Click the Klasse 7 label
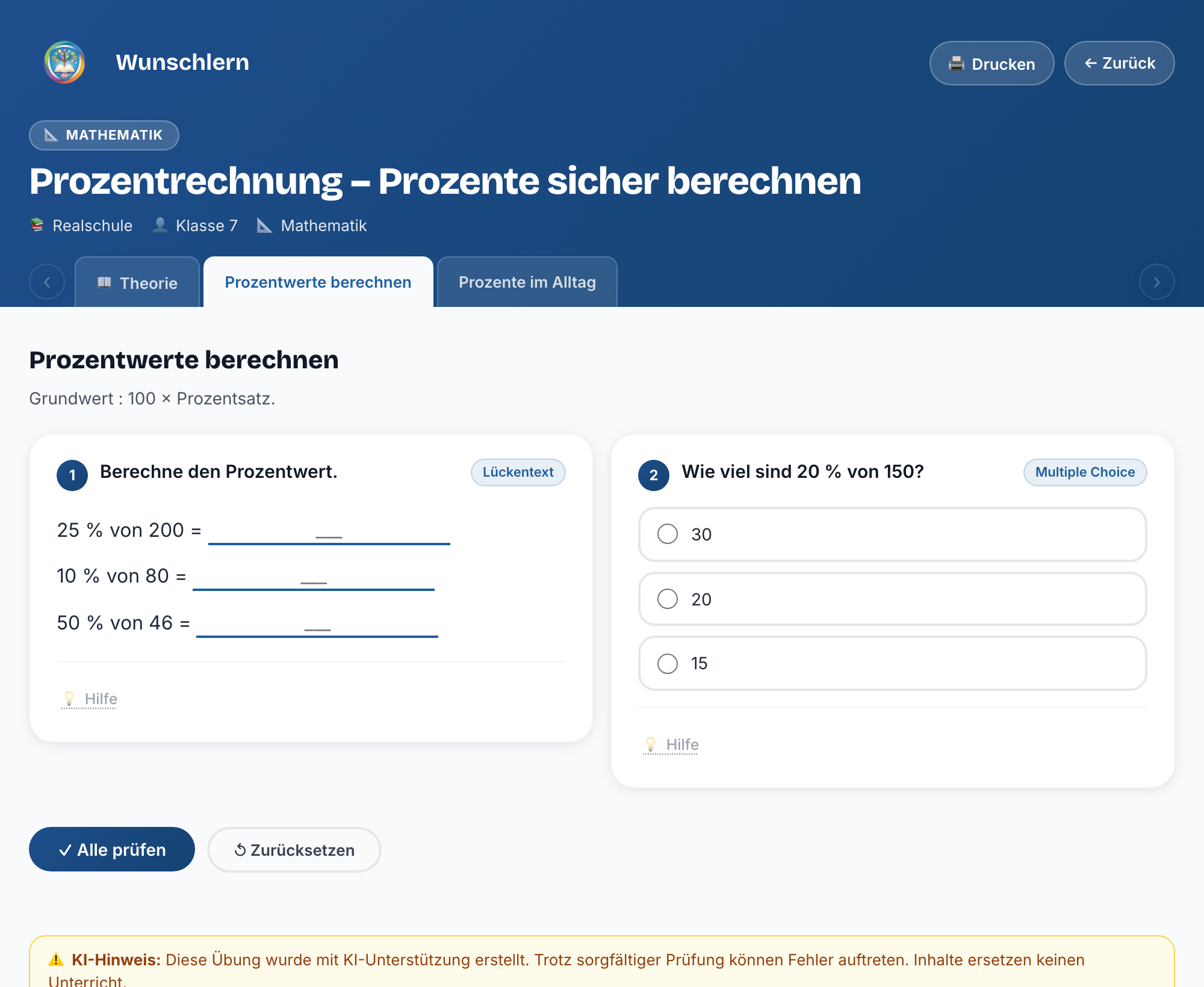1204x987 pixels. pos(206,226)
